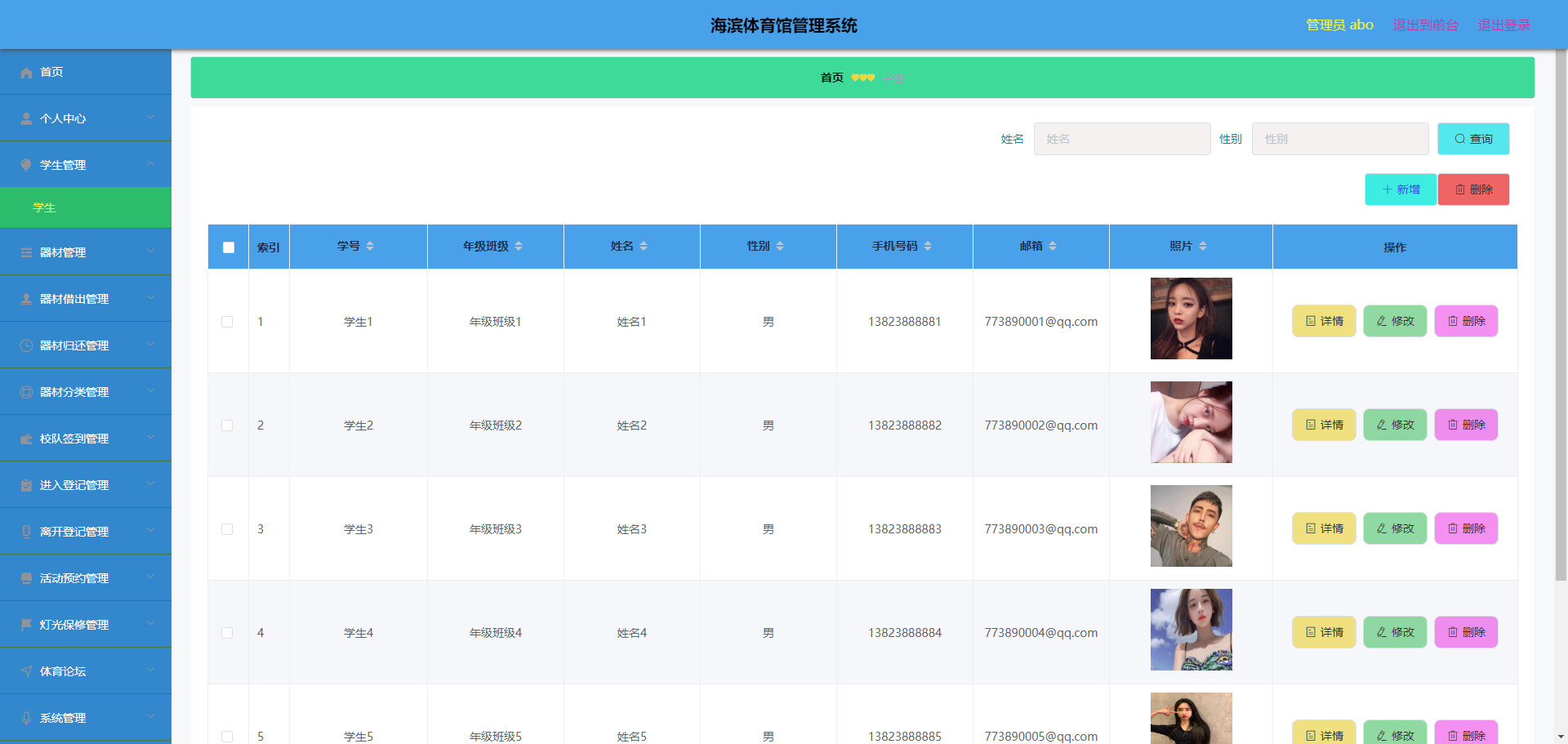Click the 首页 breadcrumb link

click(x=831, y=78)
